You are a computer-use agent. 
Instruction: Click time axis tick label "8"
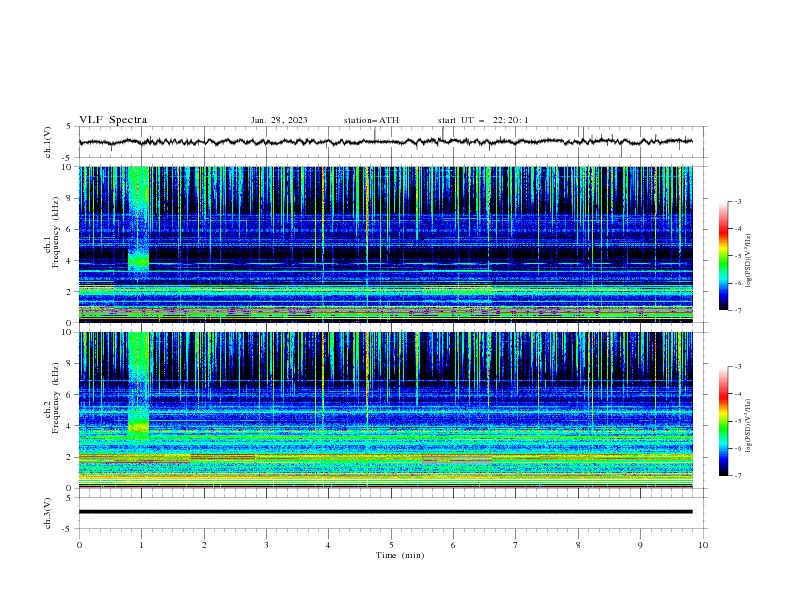[578, 545]
